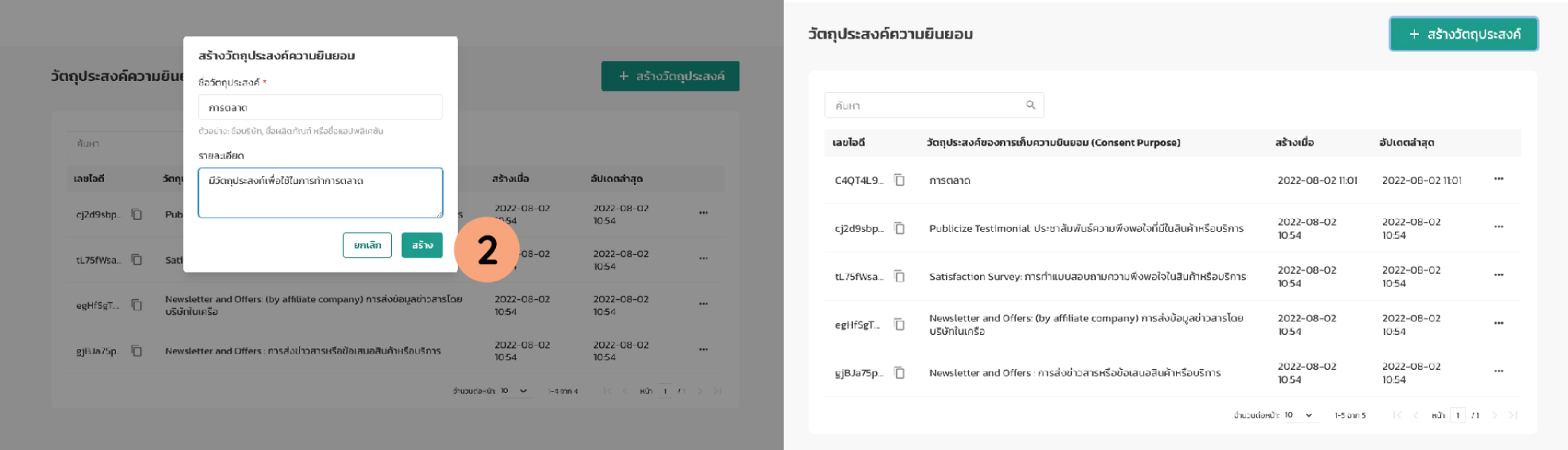The height and width of the screenshot is (450, 1568).
Task: Jump to last page in right pagination
Action: click(x=1513, y=415)
